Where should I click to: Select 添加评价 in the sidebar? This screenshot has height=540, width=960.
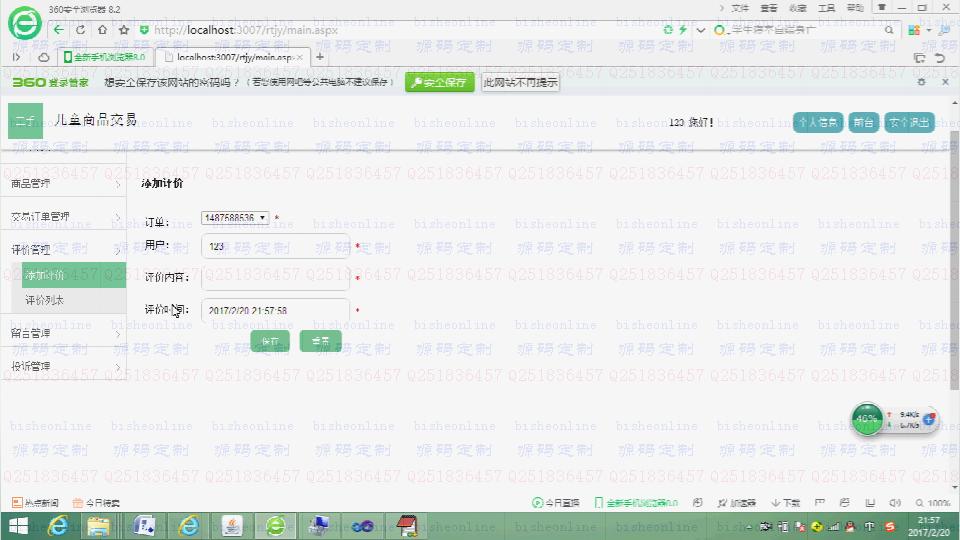[x=73, y=275]
